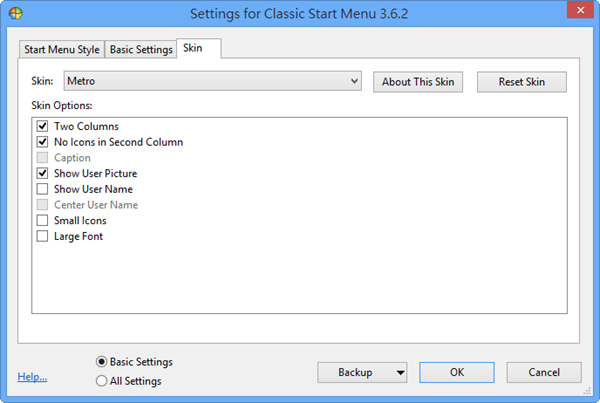Toggle No Icons in Second Column
600x403 pixels.
(42, 142)
